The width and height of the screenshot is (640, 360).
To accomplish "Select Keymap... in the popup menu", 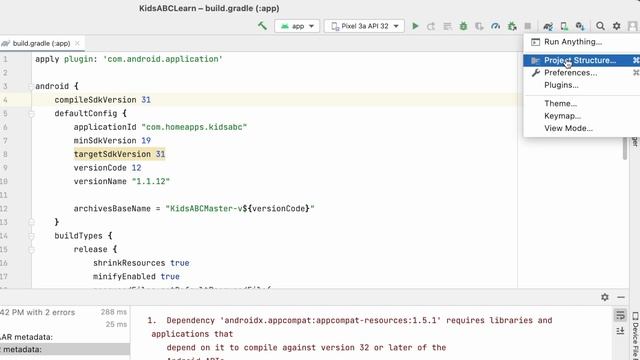I will pyautogui.click(x=582, y=116).
